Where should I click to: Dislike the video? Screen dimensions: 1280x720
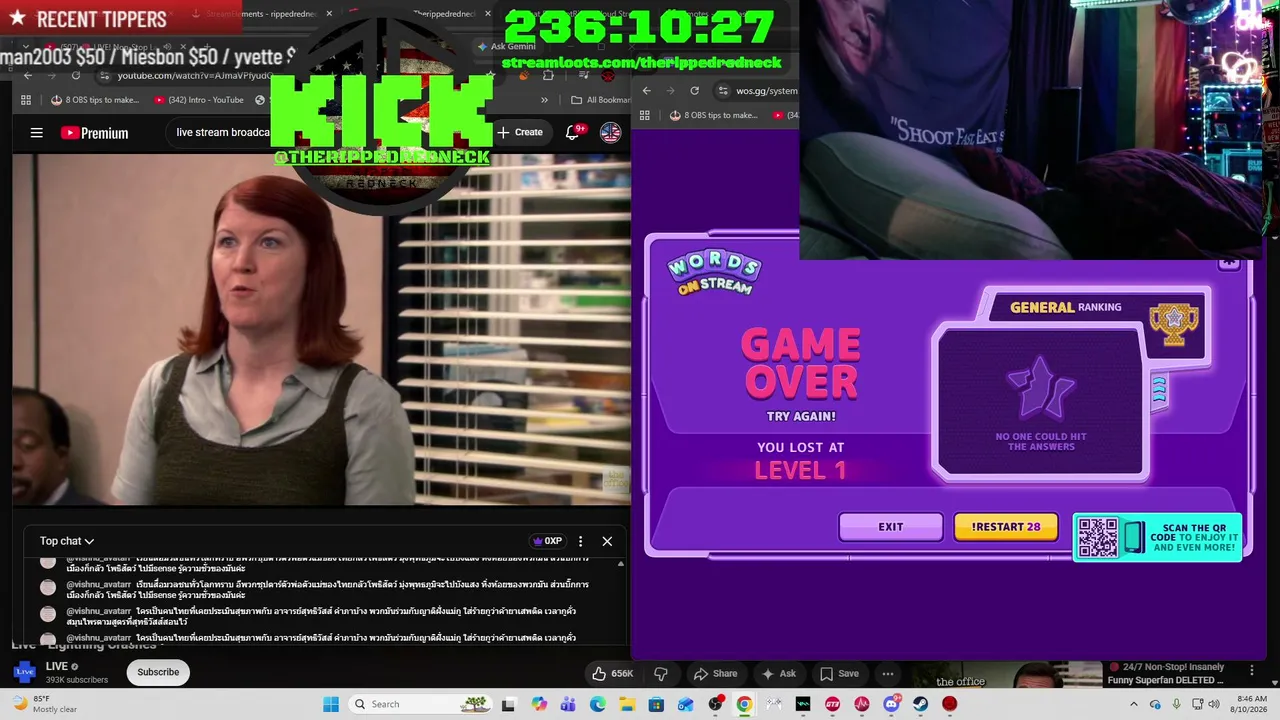660,674
